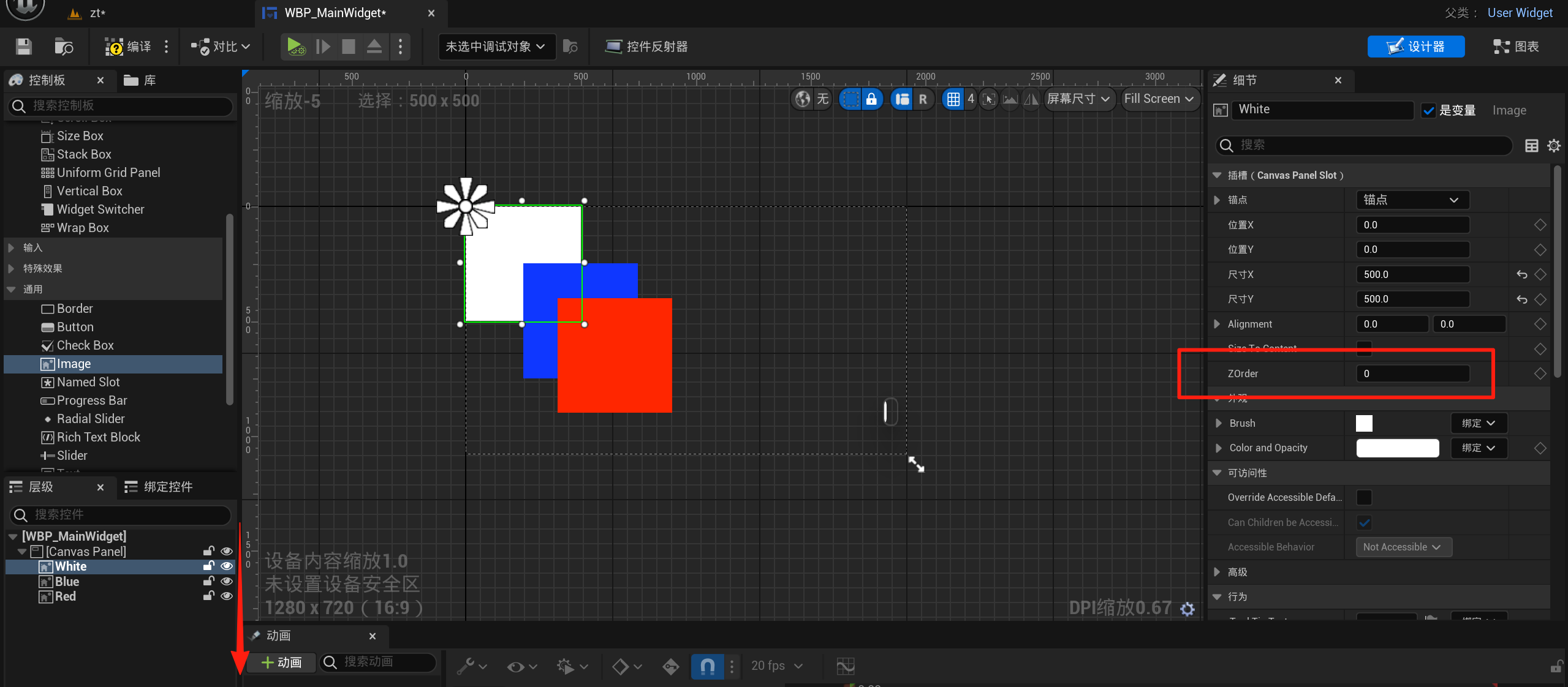
Task: Click the ZOrder value input field
Action: (1412, 374)
